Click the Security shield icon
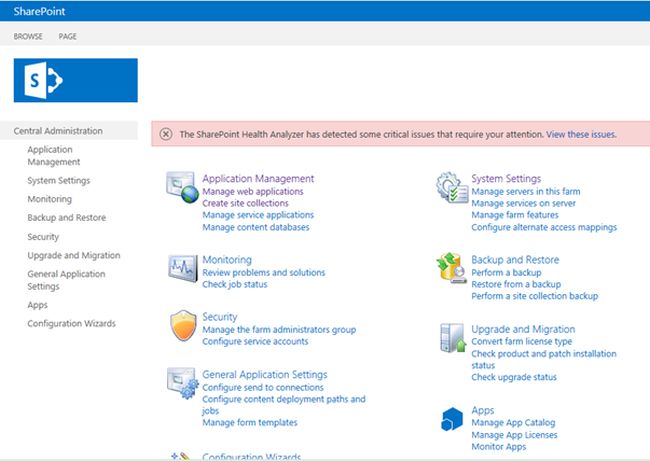This screenshot has width=650, height=462. (183, 326)
